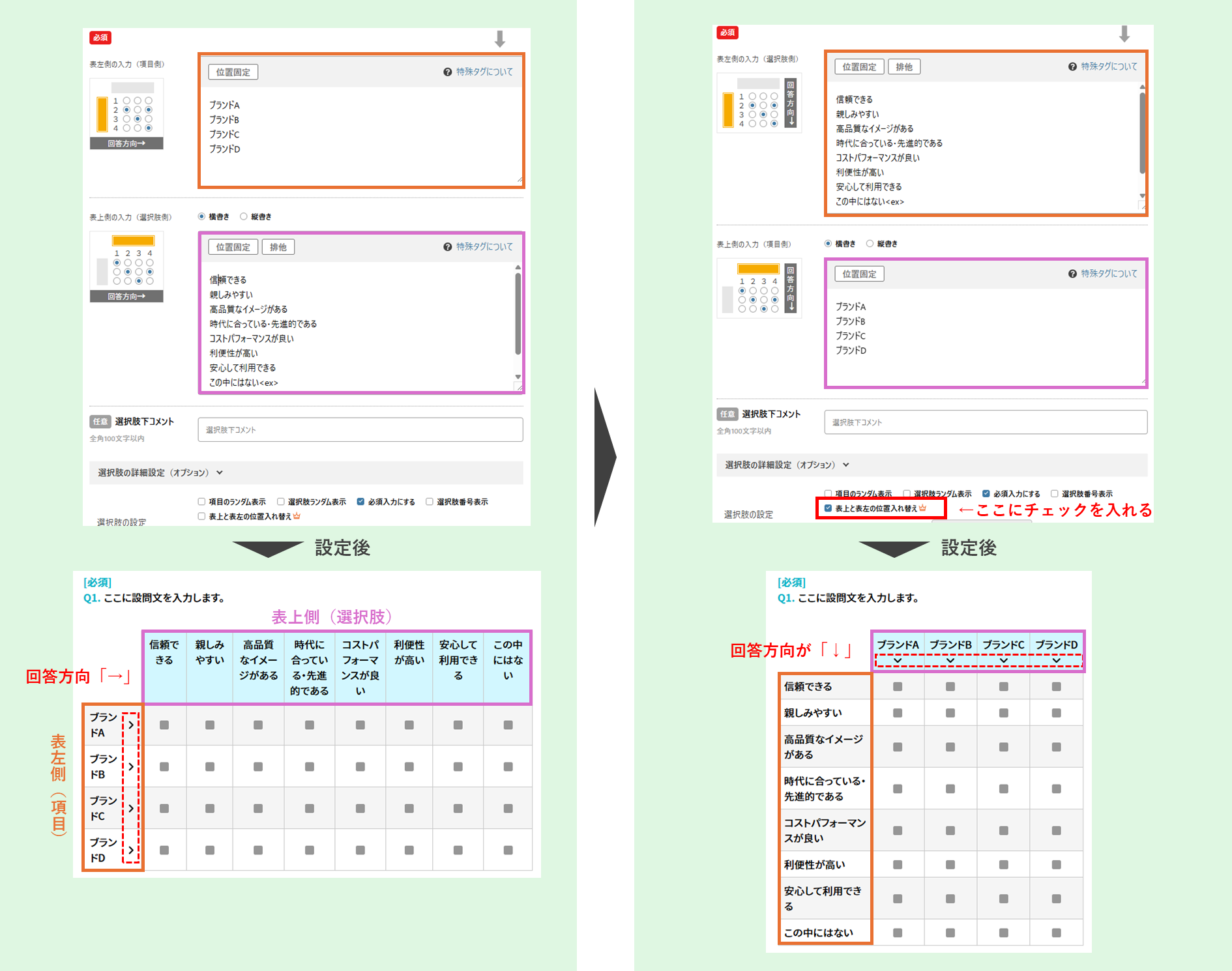Click the help icon in the 表左側の入力（項目側） box
This screenshot has height=971, width=1232.
[447, 72]
